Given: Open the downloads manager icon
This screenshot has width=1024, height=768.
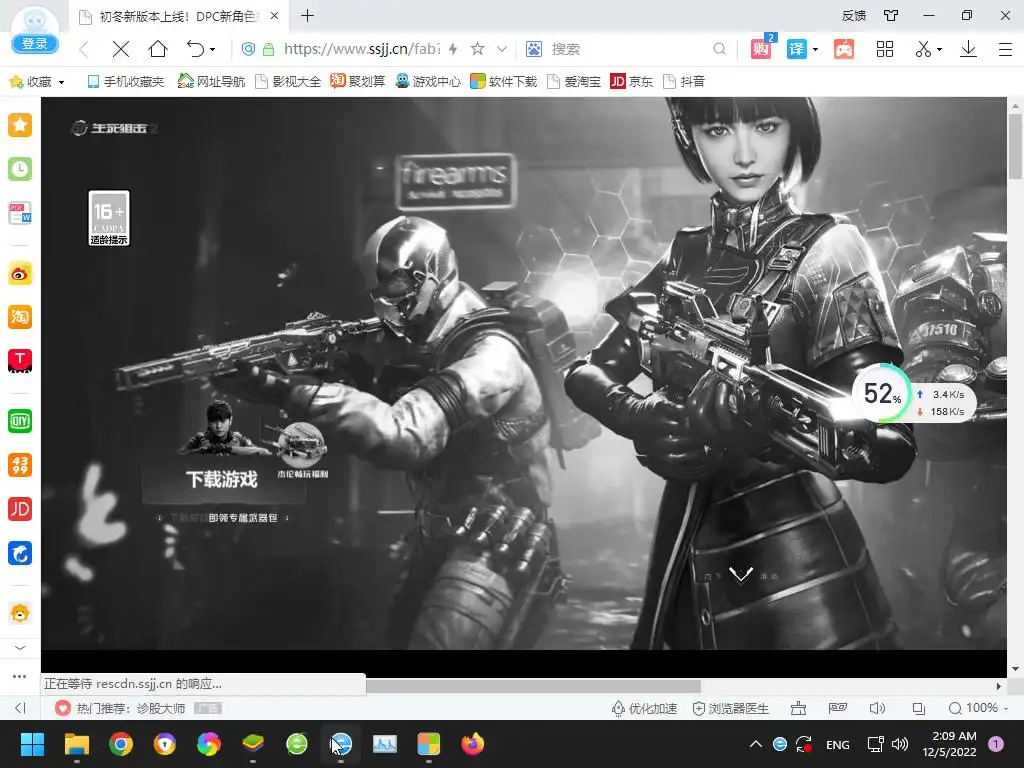Looking at the screenshot, I should (968, 49).
